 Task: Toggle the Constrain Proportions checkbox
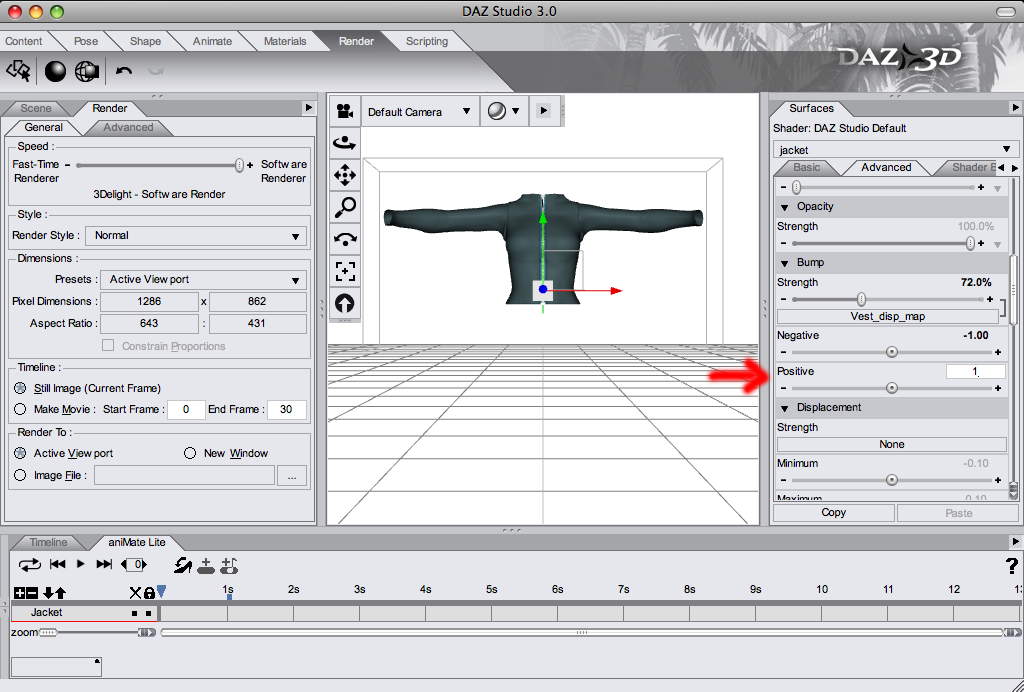108,345
